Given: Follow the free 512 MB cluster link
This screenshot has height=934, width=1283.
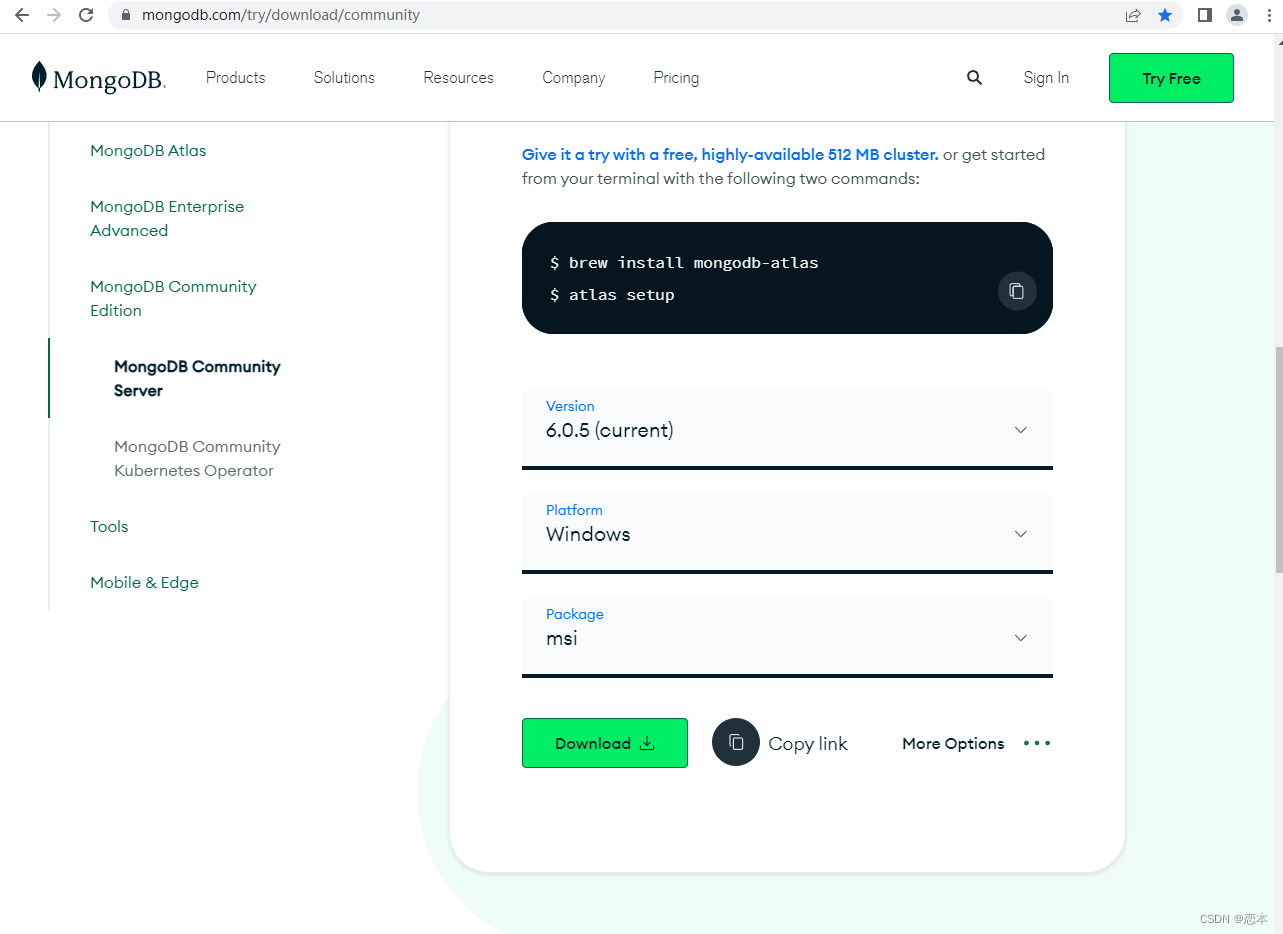Looking at the screenshot, I should click(x=730, y=155).
